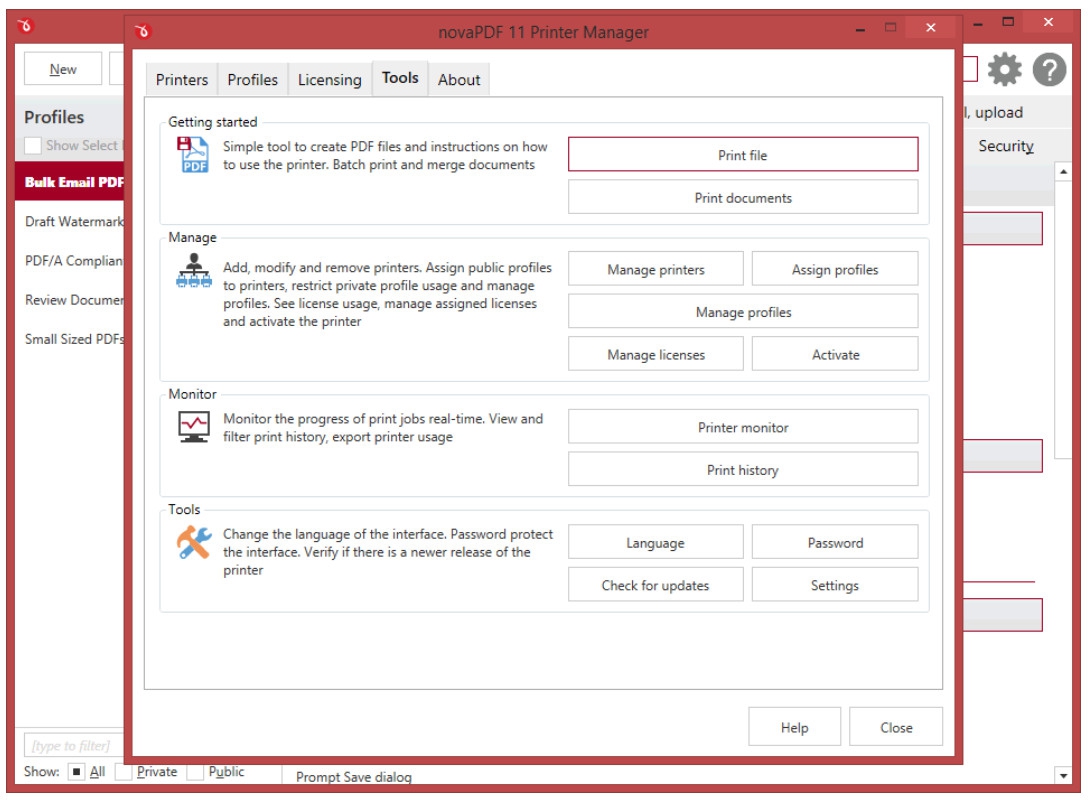This screenshot has width=1088, height=801.
Task: Click the hammer and wrench Tools icon
Action: (194, 542)
